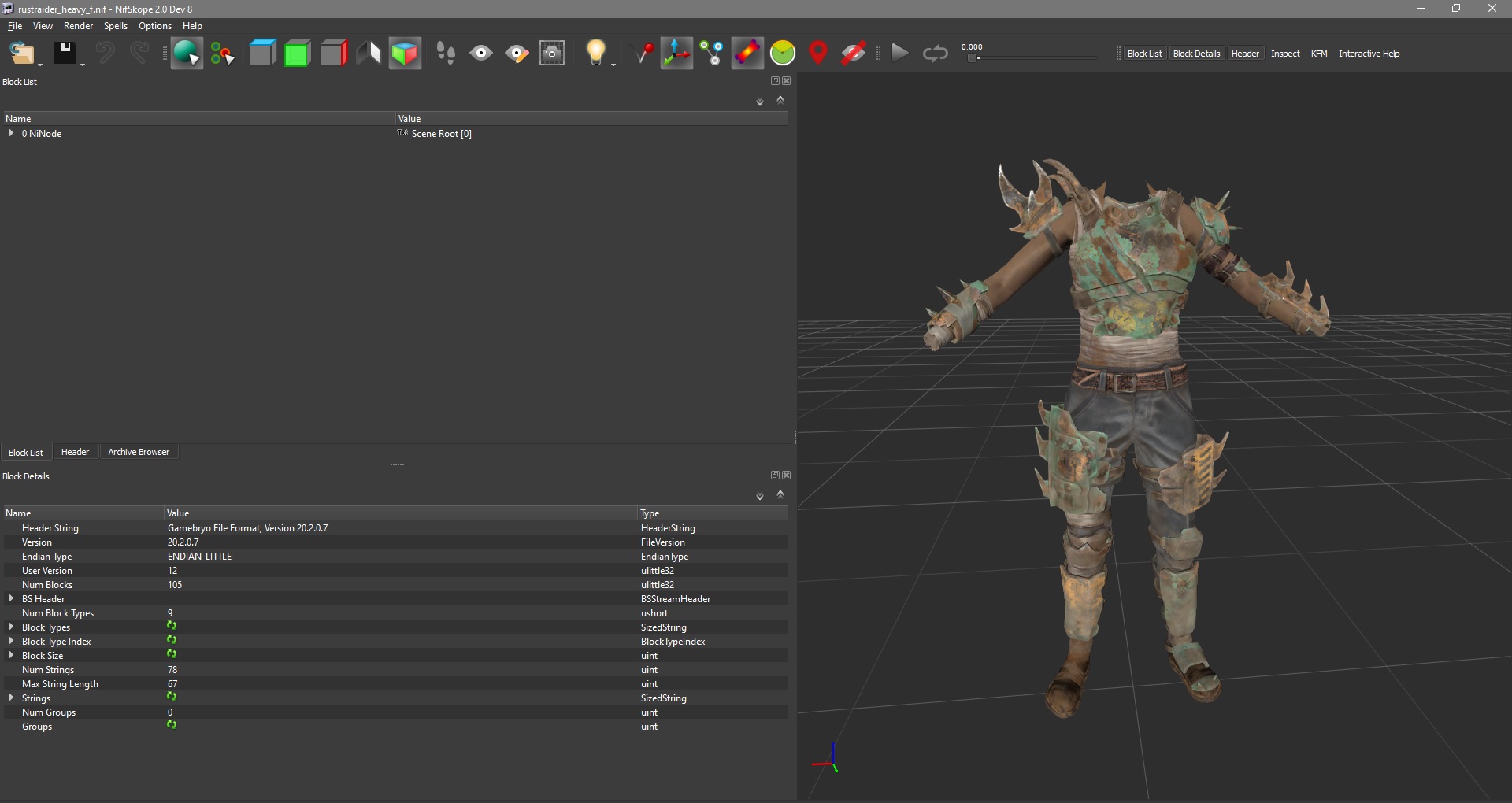The image size is (1512, 803).
Task: Click the Inspect toolbar button
Action: pyautogui.click(x=1285, y=54)
